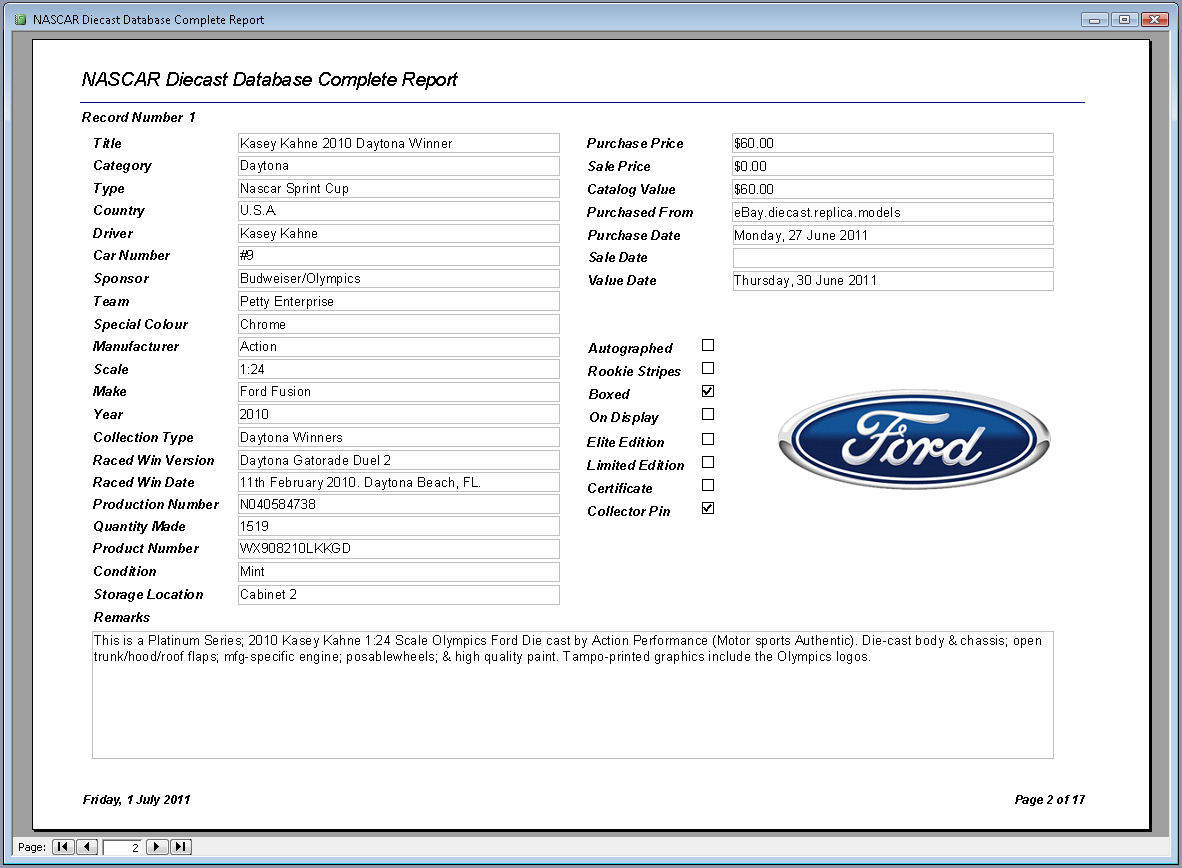
Task: Click the report window title icon
Action: point(20,20)
